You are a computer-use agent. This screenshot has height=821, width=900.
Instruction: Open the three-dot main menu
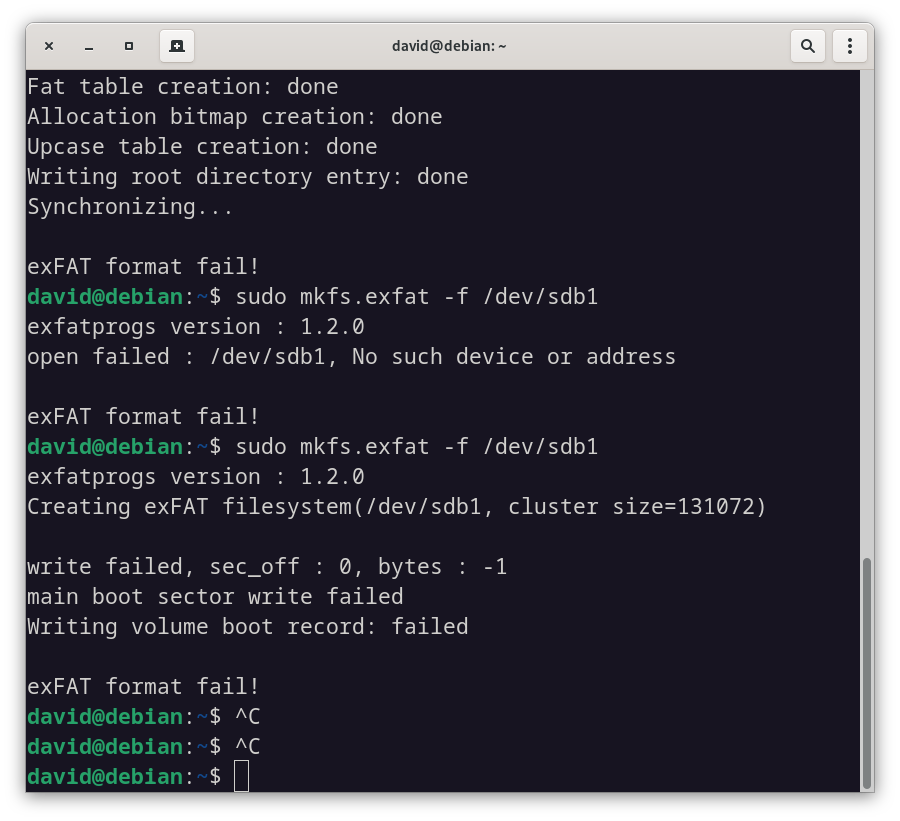[x=849, y=46]
